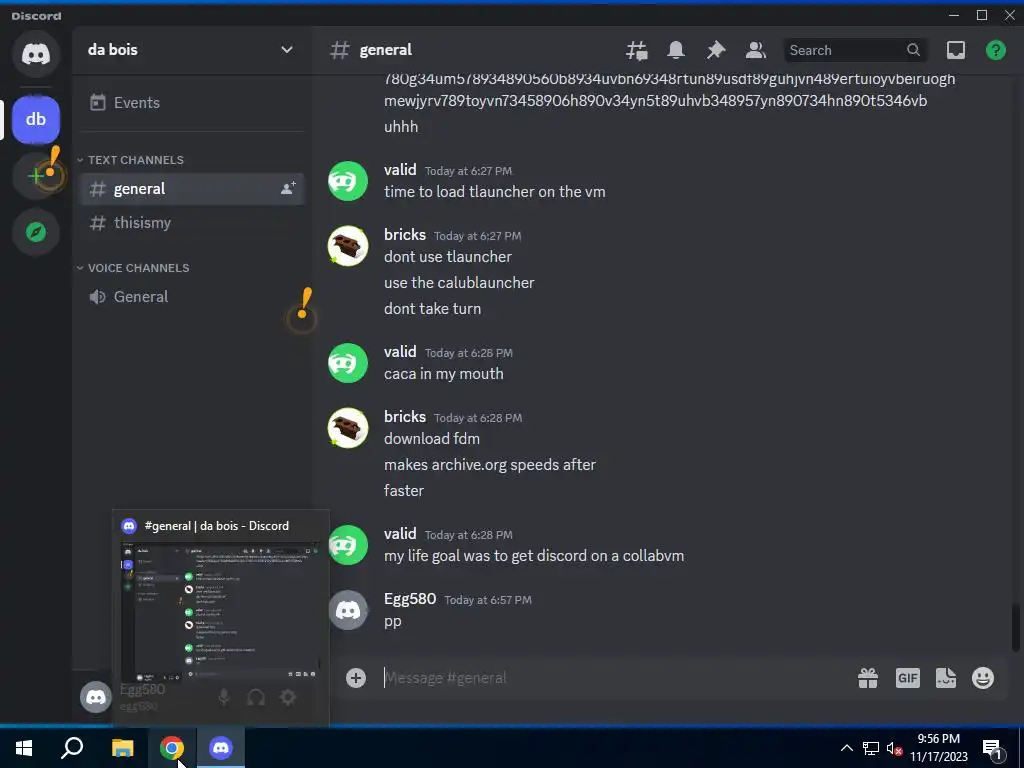1024x768 pixels.
Task: Toggle microphone mute in user panel
Action: click(x=224, y=697)
